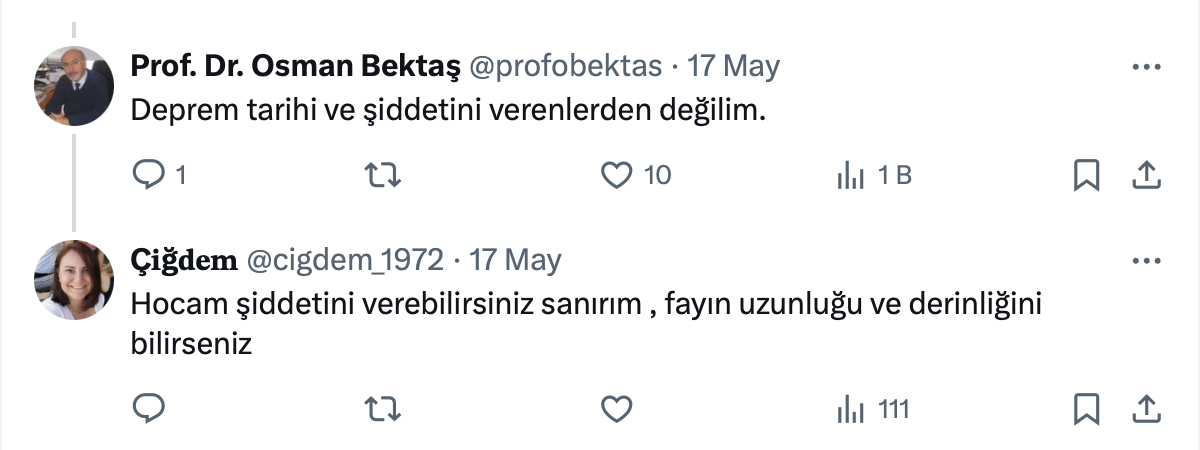Share Çiğdem's tweet
The image size is (1200, 450).
[x=1144, y=408]
